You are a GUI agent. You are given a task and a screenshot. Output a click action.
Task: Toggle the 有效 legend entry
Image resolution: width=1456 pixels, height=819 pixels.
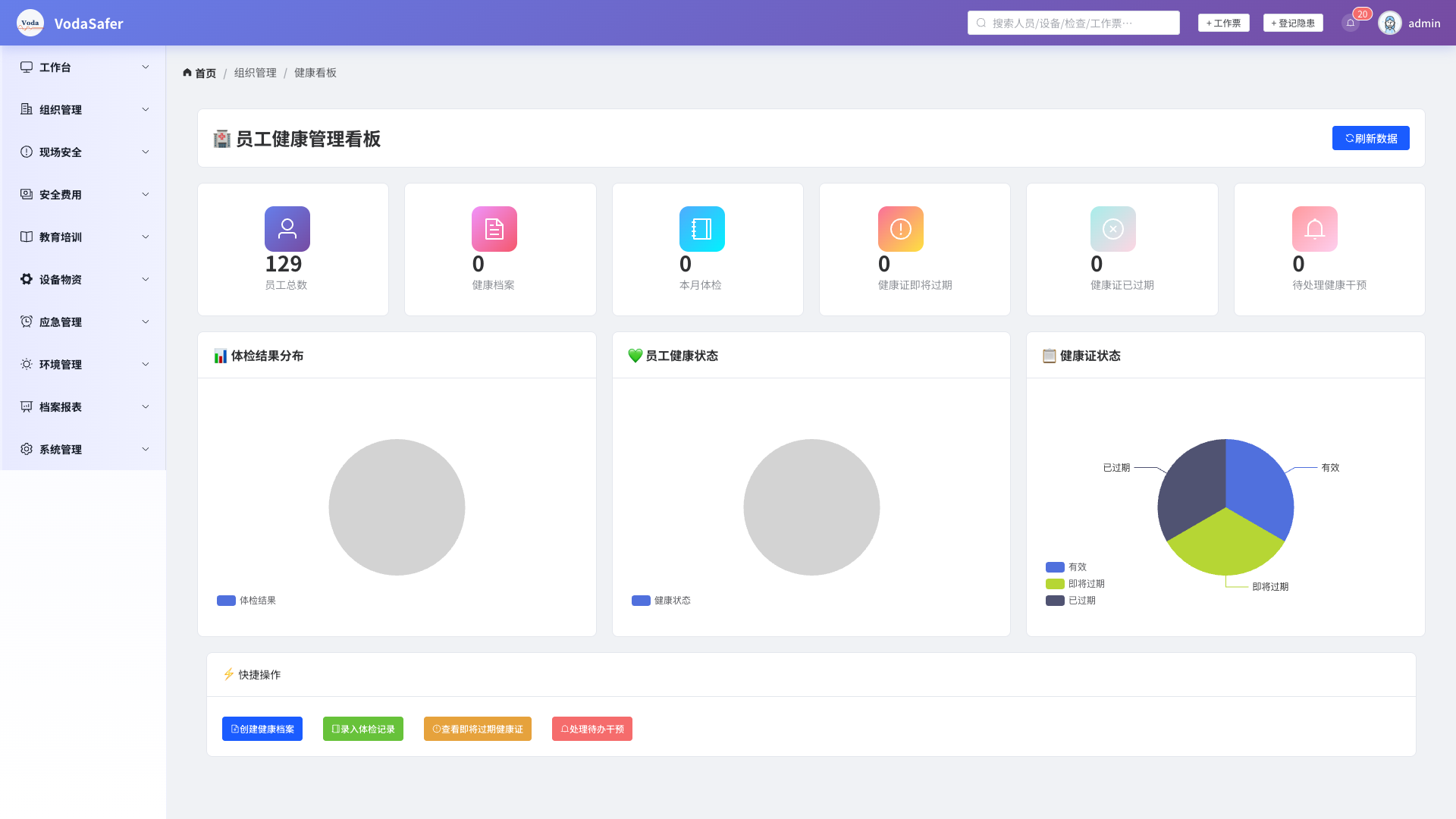1066,567
